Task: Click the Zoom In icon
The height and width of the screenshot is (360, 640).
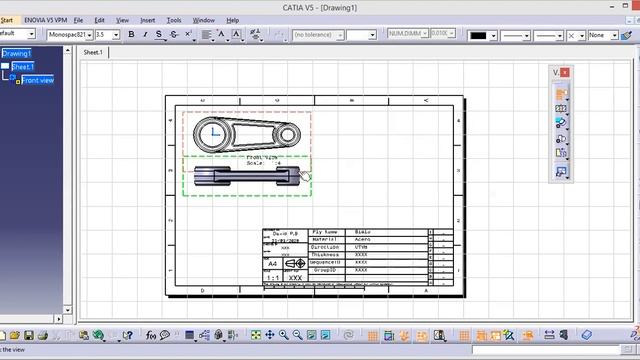Action: point(284,335)
